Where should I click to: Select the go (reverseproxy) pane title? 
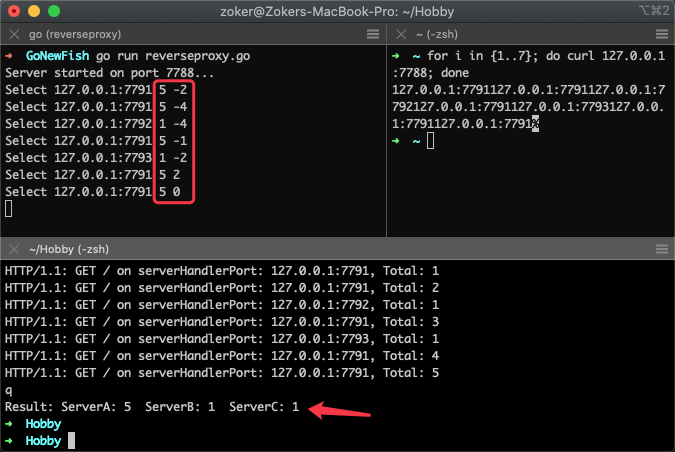[68, 34]
